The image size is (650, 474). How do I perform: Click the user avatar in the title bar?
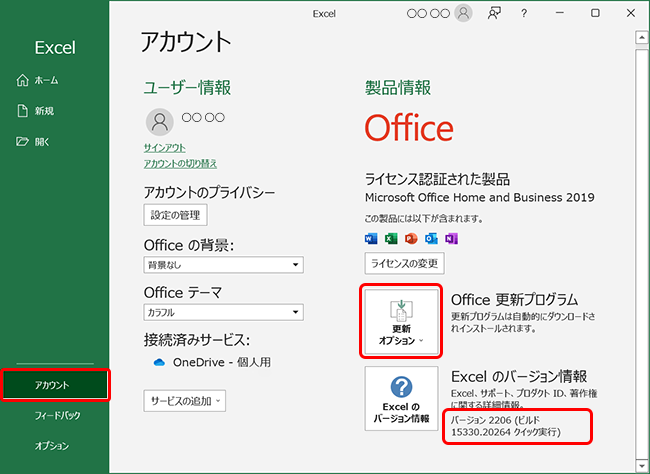pos(463,13)
